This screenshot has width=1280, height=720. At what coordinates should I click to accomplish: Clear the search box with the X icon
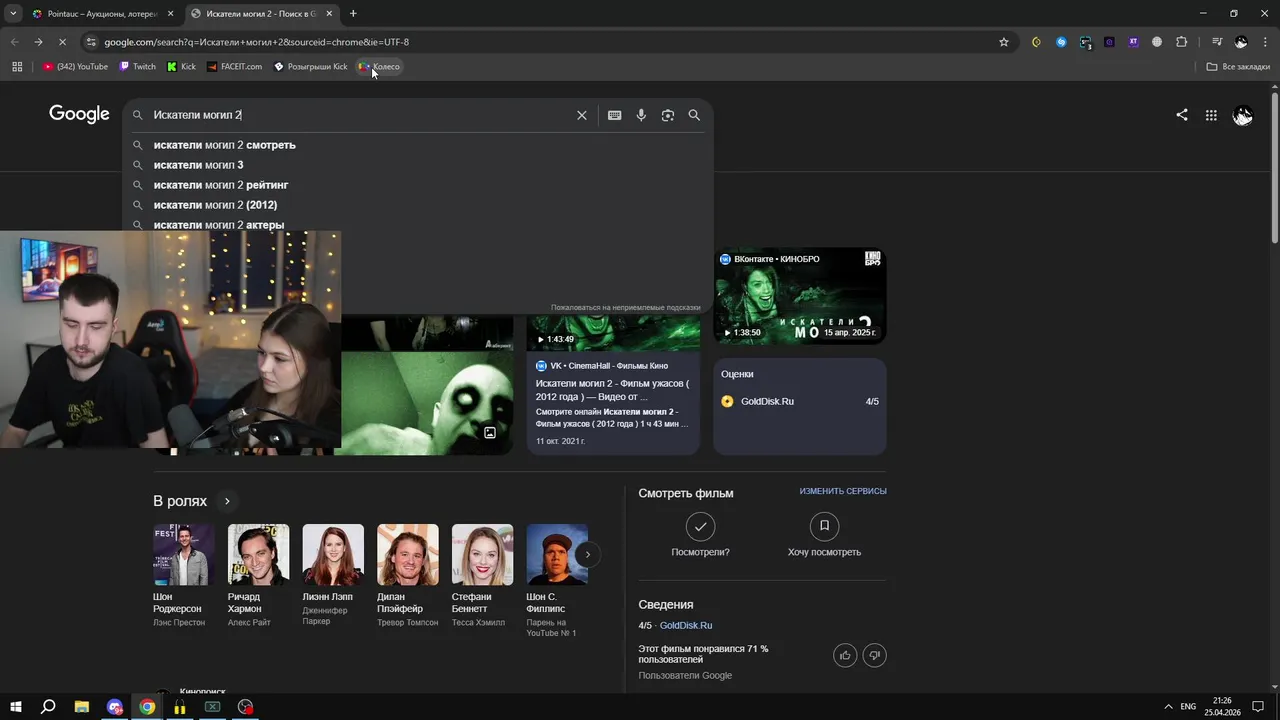point(581,115)
